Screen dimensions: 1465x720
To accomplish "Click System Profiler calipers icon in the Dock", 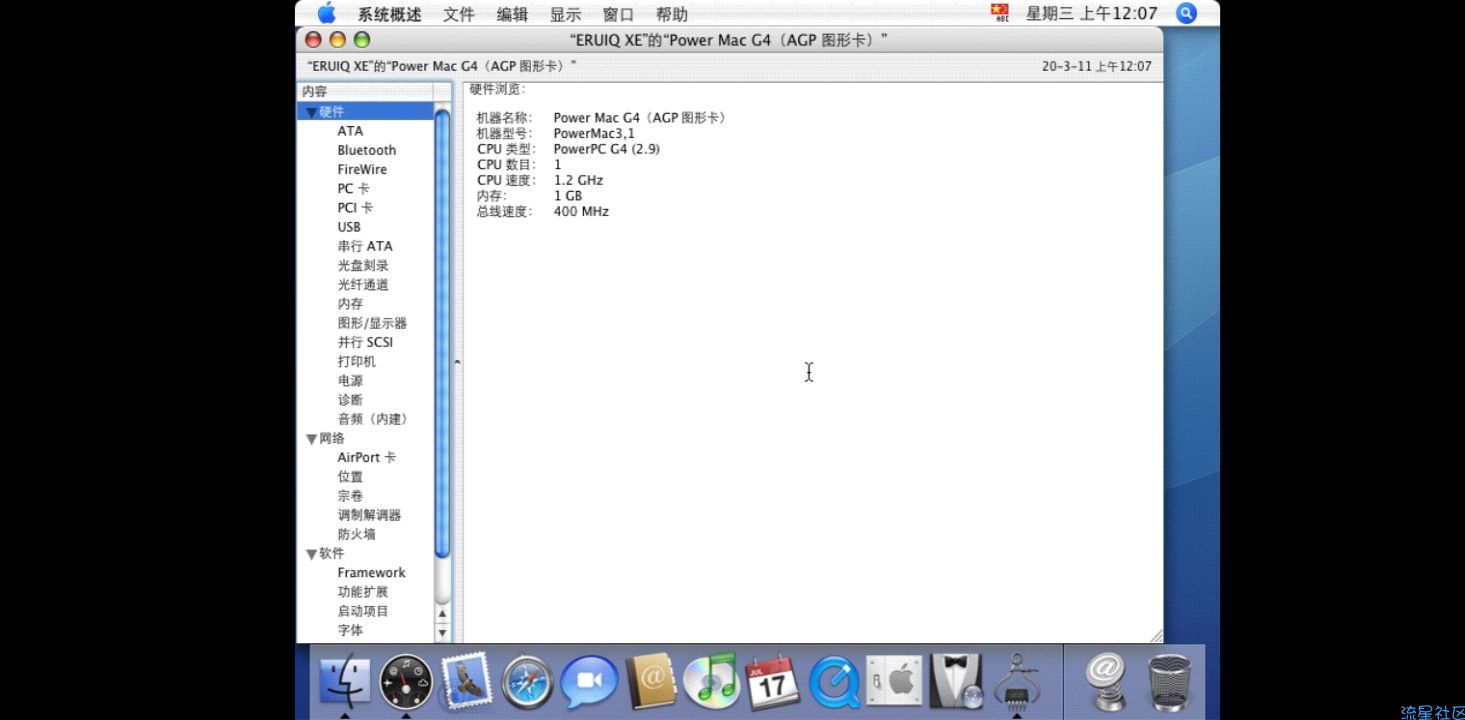I will 1016,681.
